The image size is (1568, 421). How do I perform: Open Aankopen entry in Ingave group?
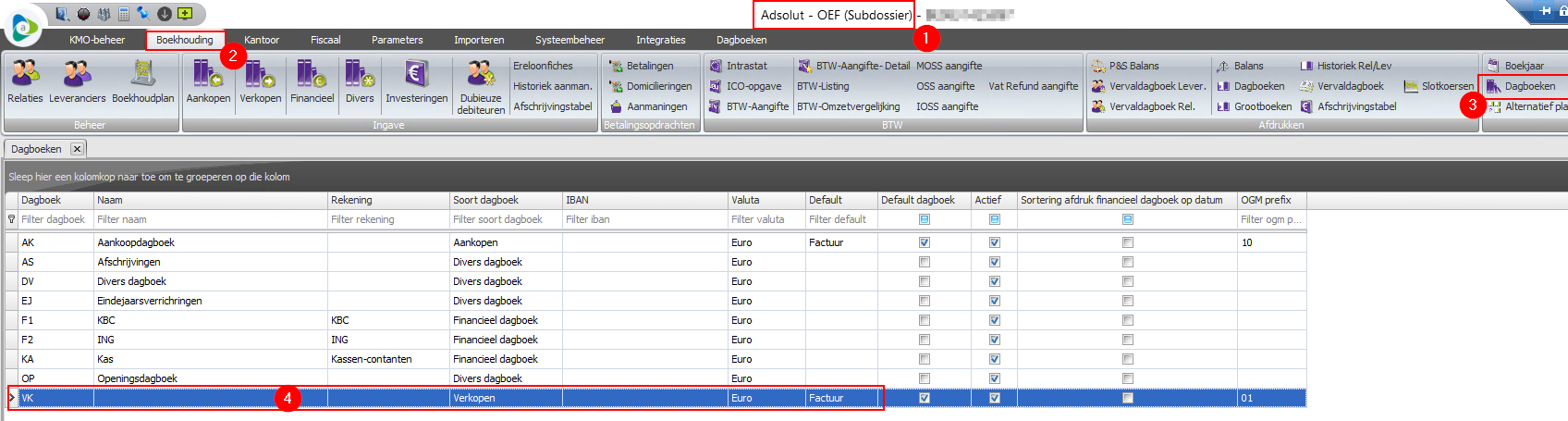[x=208, y=80]
